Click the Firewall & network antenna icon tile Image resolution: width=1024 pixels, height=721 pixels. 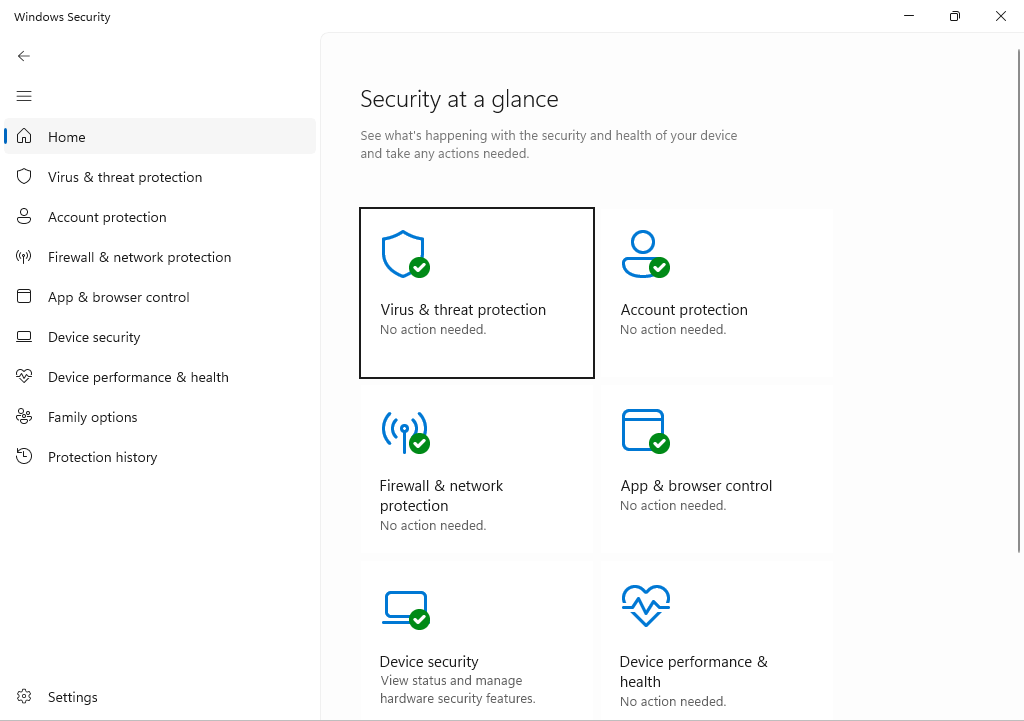click(x=404, y=431)
